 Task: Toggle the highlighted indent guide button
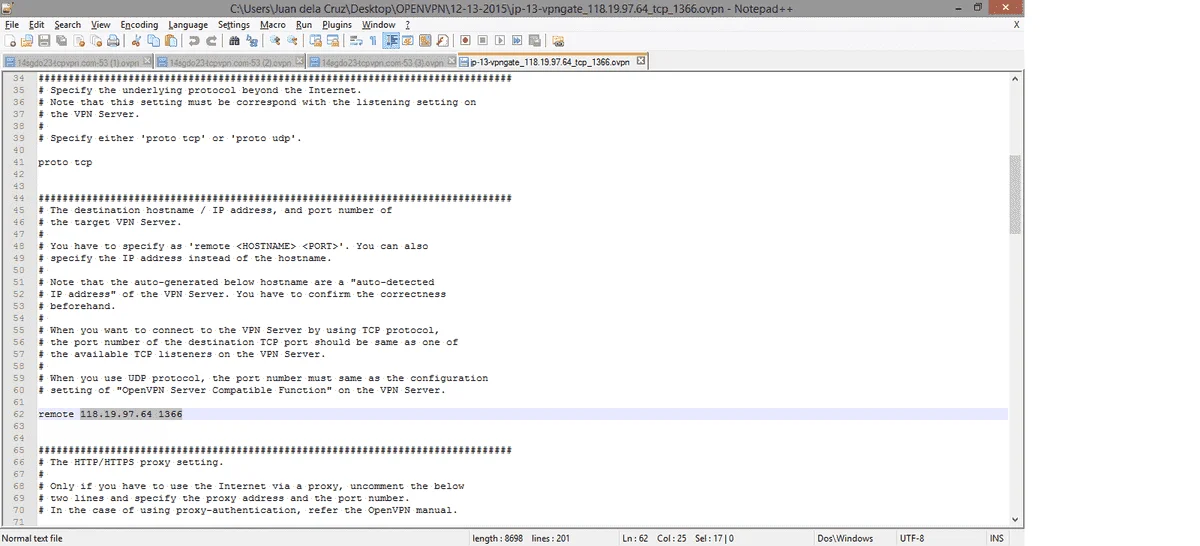point(391,41)
